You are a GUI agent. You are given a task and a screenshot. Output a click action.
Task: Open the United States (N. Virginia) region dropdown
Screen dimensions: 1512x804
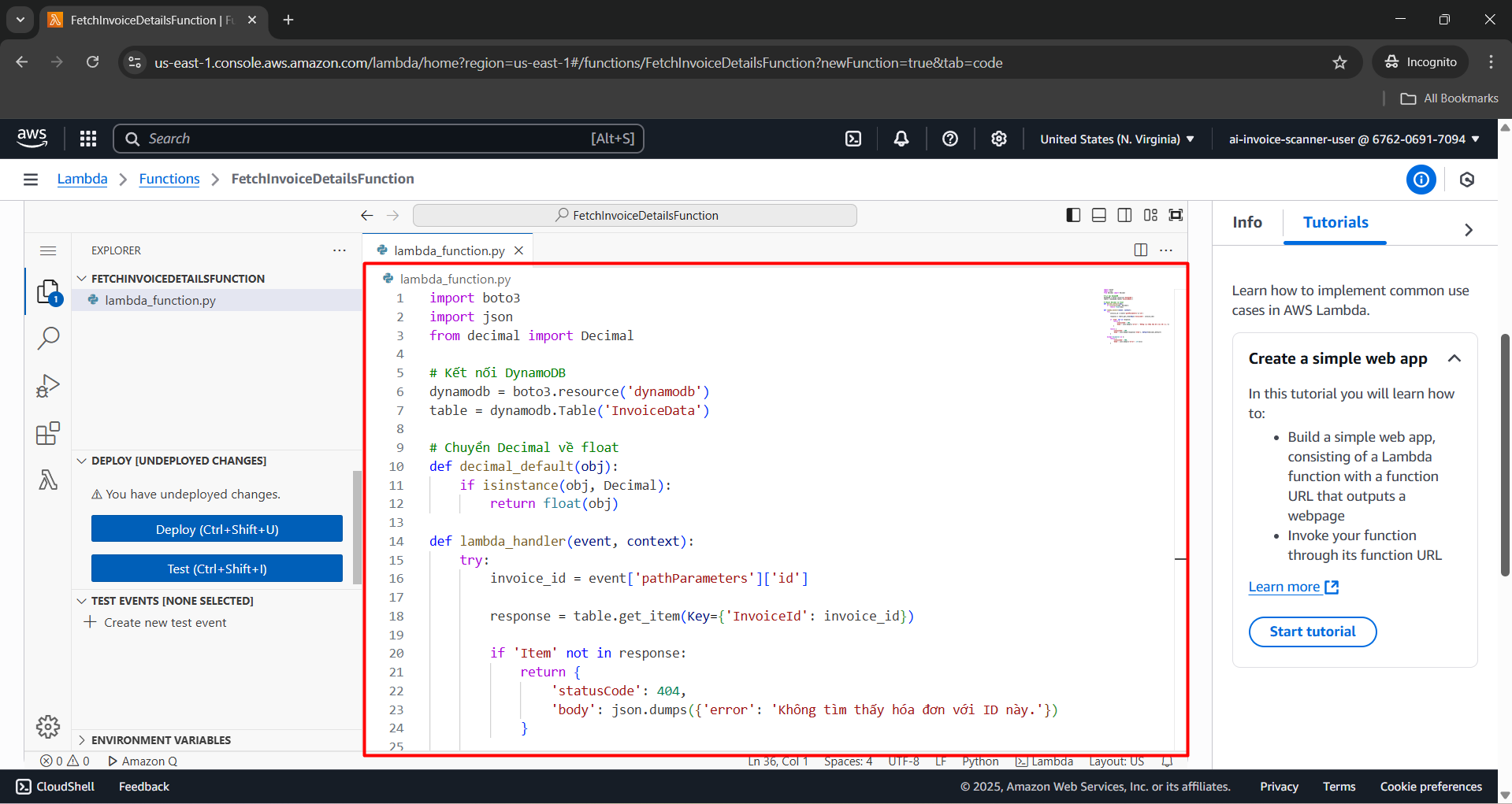[x=1116, y=139]
